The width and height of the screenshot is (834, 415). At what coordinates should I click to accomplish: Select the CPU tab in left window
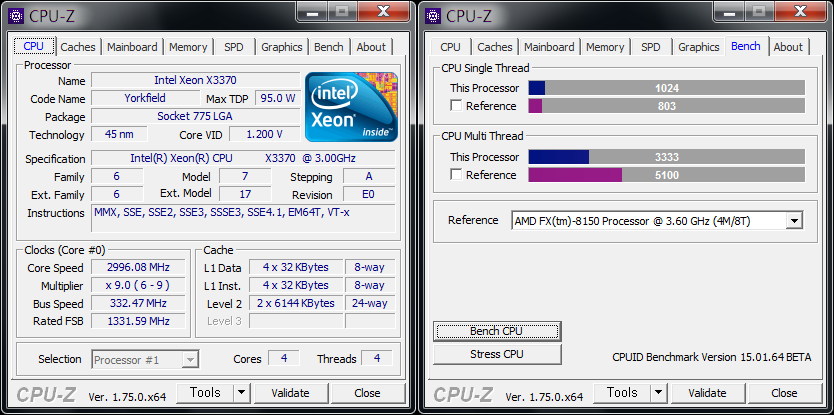[34, 46]
